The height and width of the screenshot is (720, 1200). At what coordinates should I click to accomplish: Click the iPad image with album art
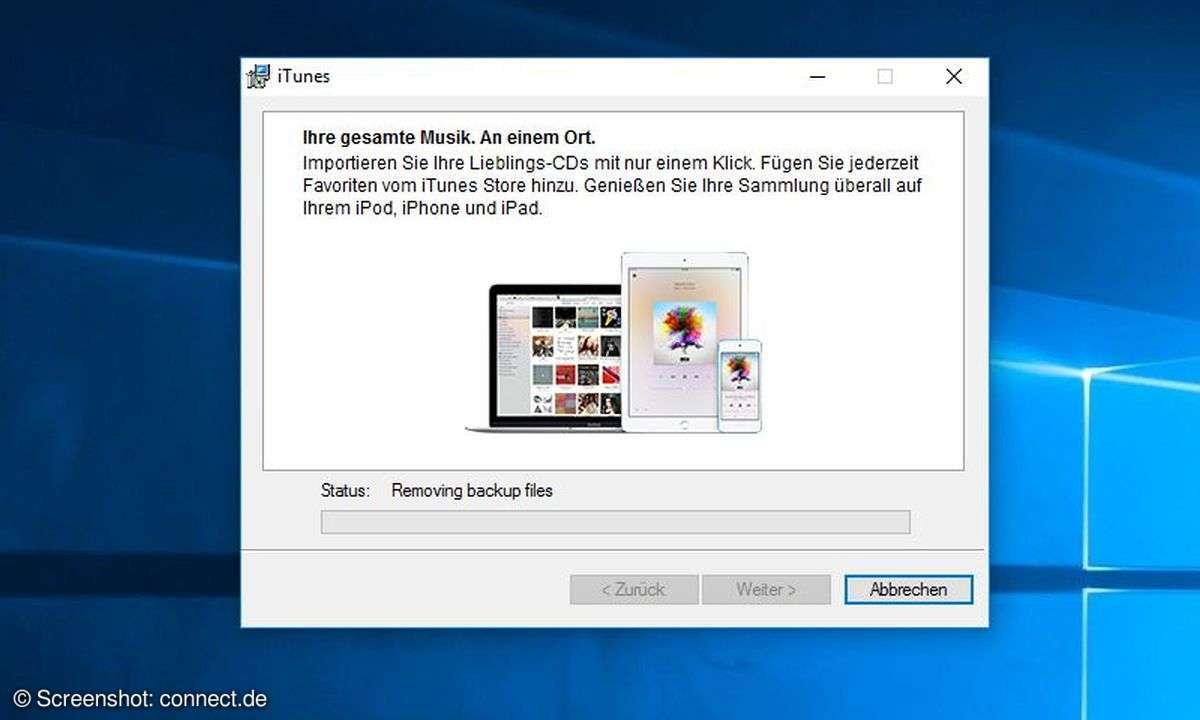click(x=684, y=342)
